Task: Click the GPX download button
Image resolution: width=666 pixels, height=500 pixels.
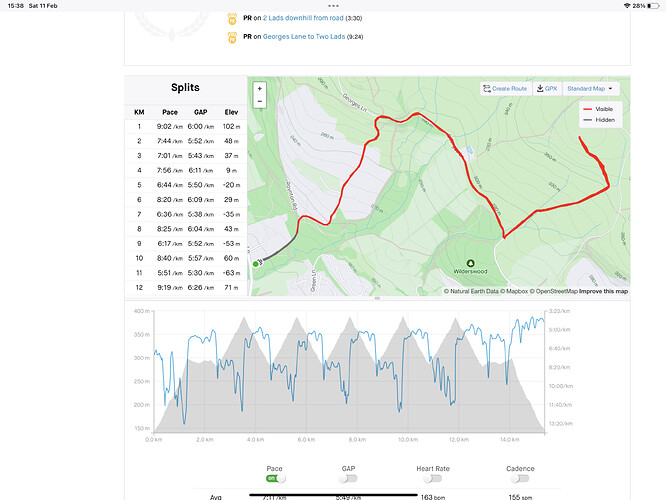Action: click(546, 89)
